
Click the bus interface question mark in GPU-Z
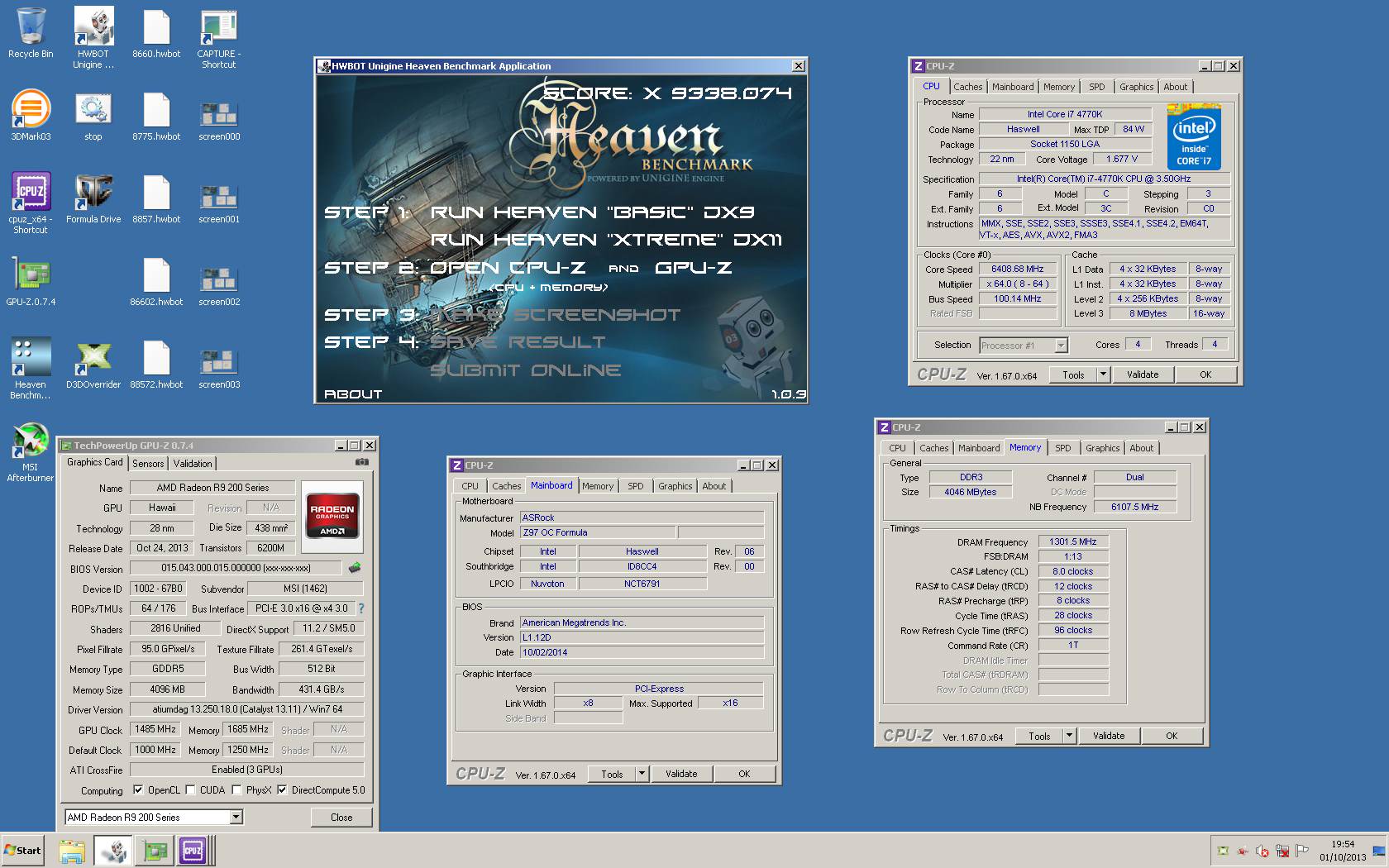(360, 608)
